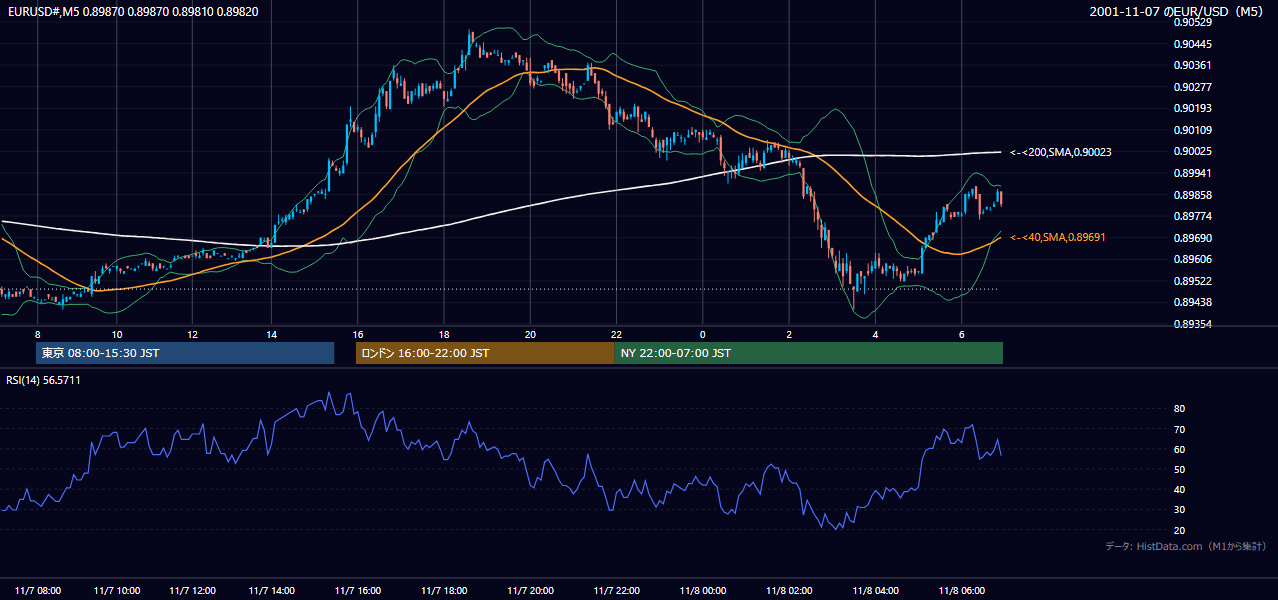Click the 11/8 04:00 bottom date label

point(875,590)
